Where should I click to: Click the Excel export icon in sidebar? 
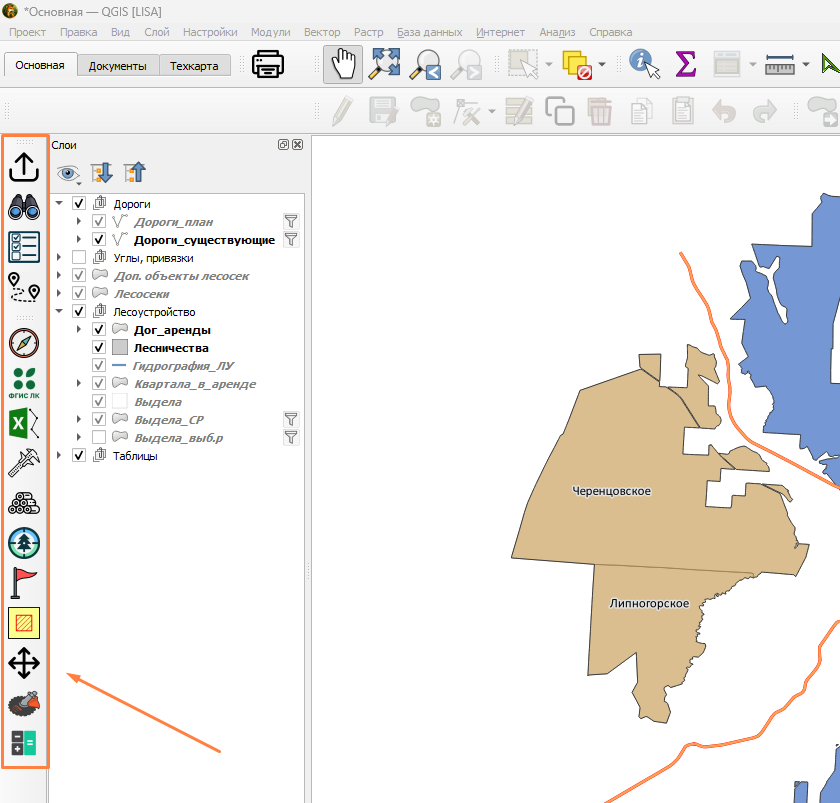click(24, 423)
